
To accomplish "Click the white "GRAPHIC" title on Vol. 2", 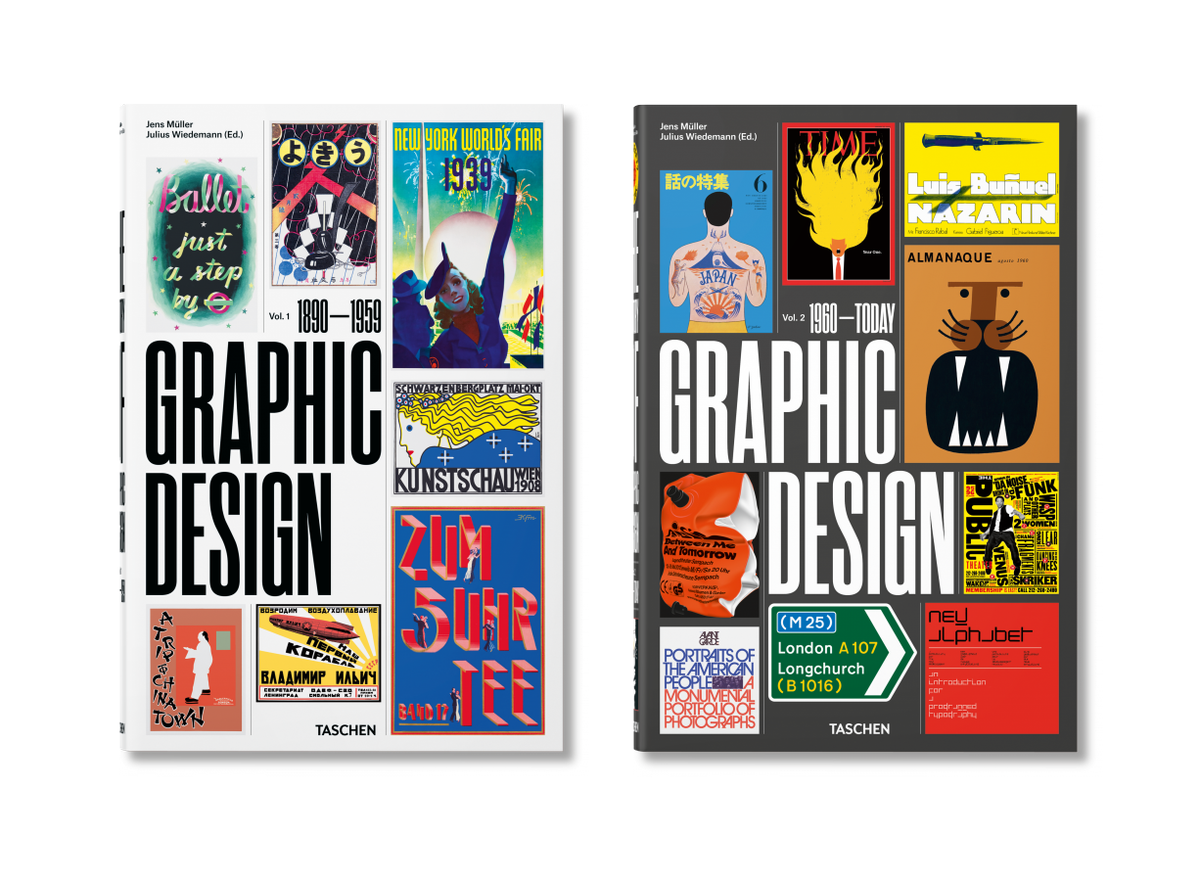I will [x=777, y=401].
